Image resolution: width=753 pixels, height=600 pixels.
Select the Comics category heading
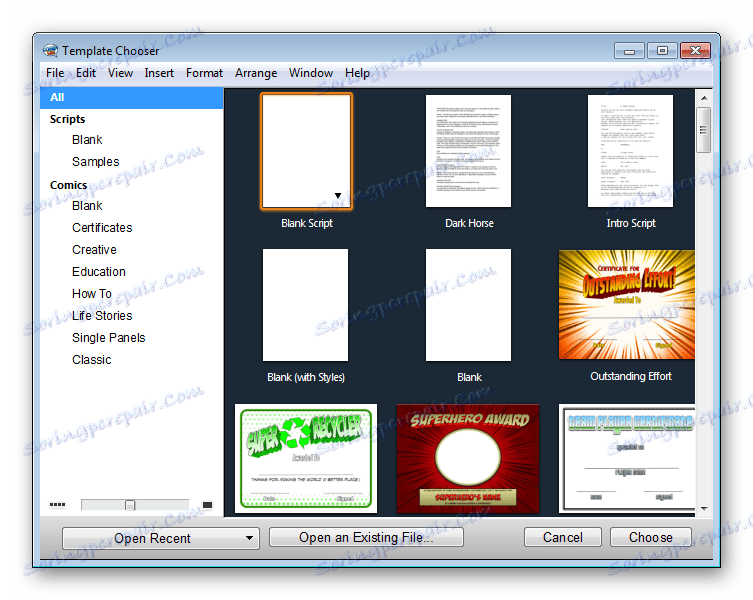pyautogui.click(x=68, y=185)
